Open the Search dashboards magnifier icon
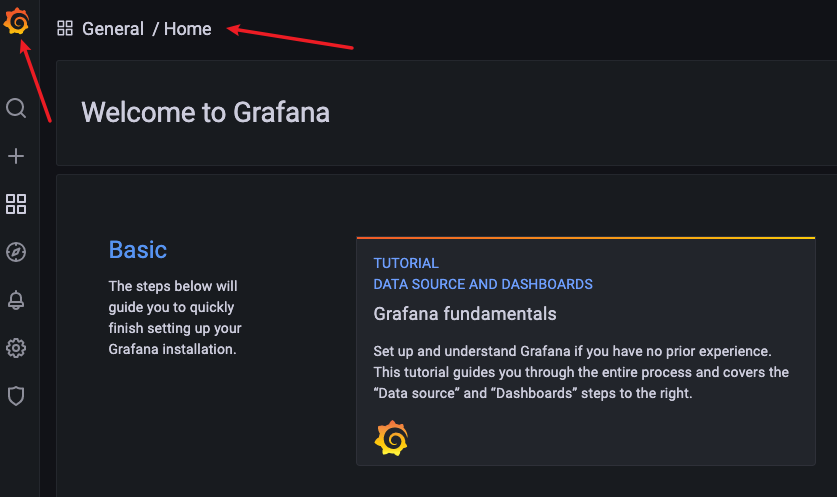 tap(16, 108)
